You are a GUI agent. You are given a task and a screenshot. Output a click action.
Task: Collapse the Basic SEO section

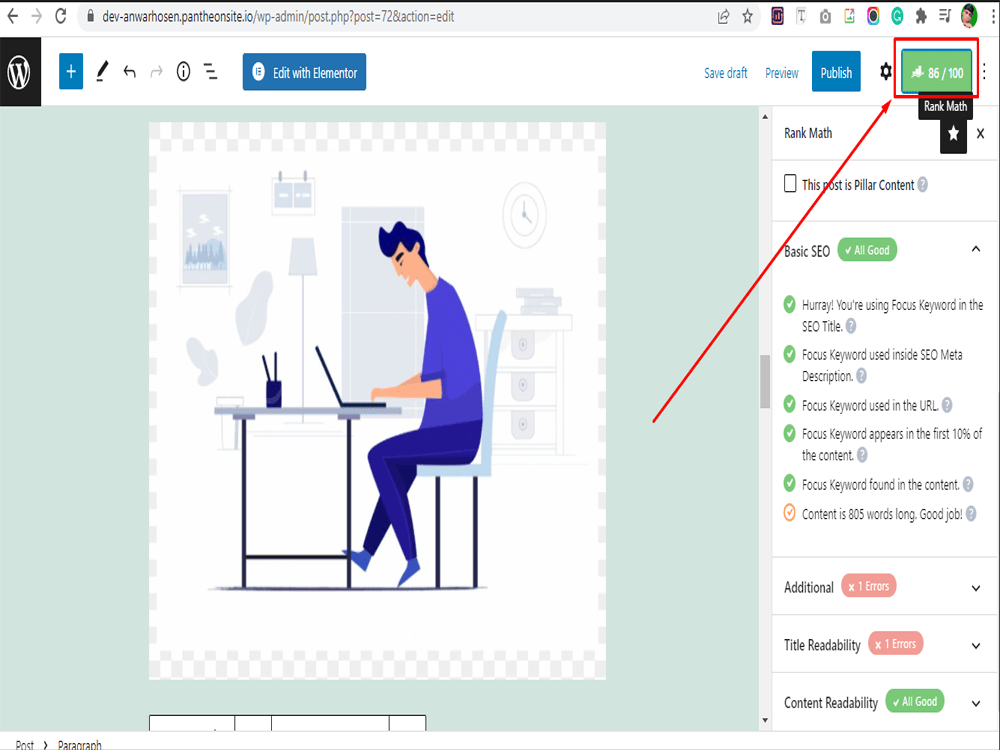coord(976,249)
